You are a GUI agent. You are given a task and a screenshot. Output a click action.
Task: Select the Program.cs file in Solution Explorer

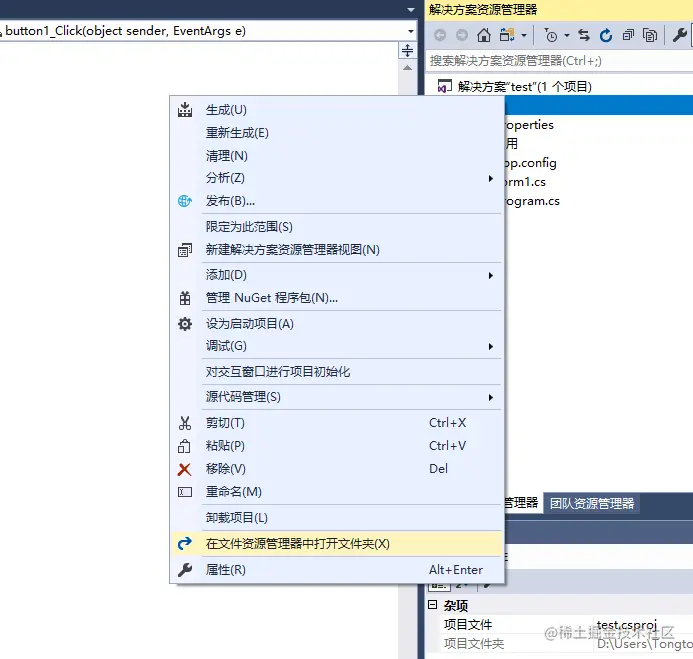click(x=532, y=201)
